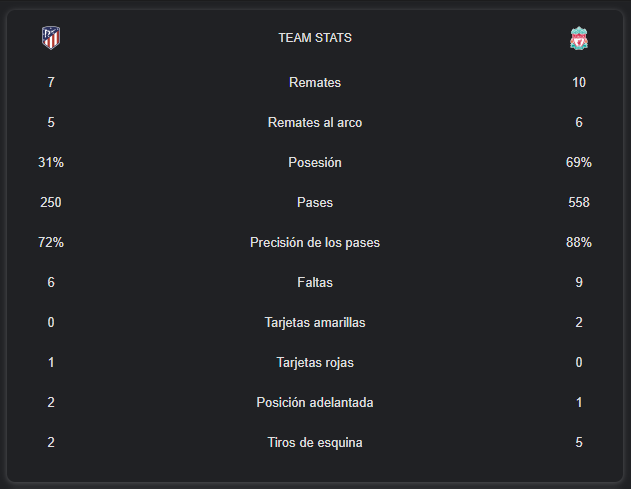Viewport: 631px width, 489px height.
Task: Click the Atlético Madrid crest icon
Action: click(51, 38)
